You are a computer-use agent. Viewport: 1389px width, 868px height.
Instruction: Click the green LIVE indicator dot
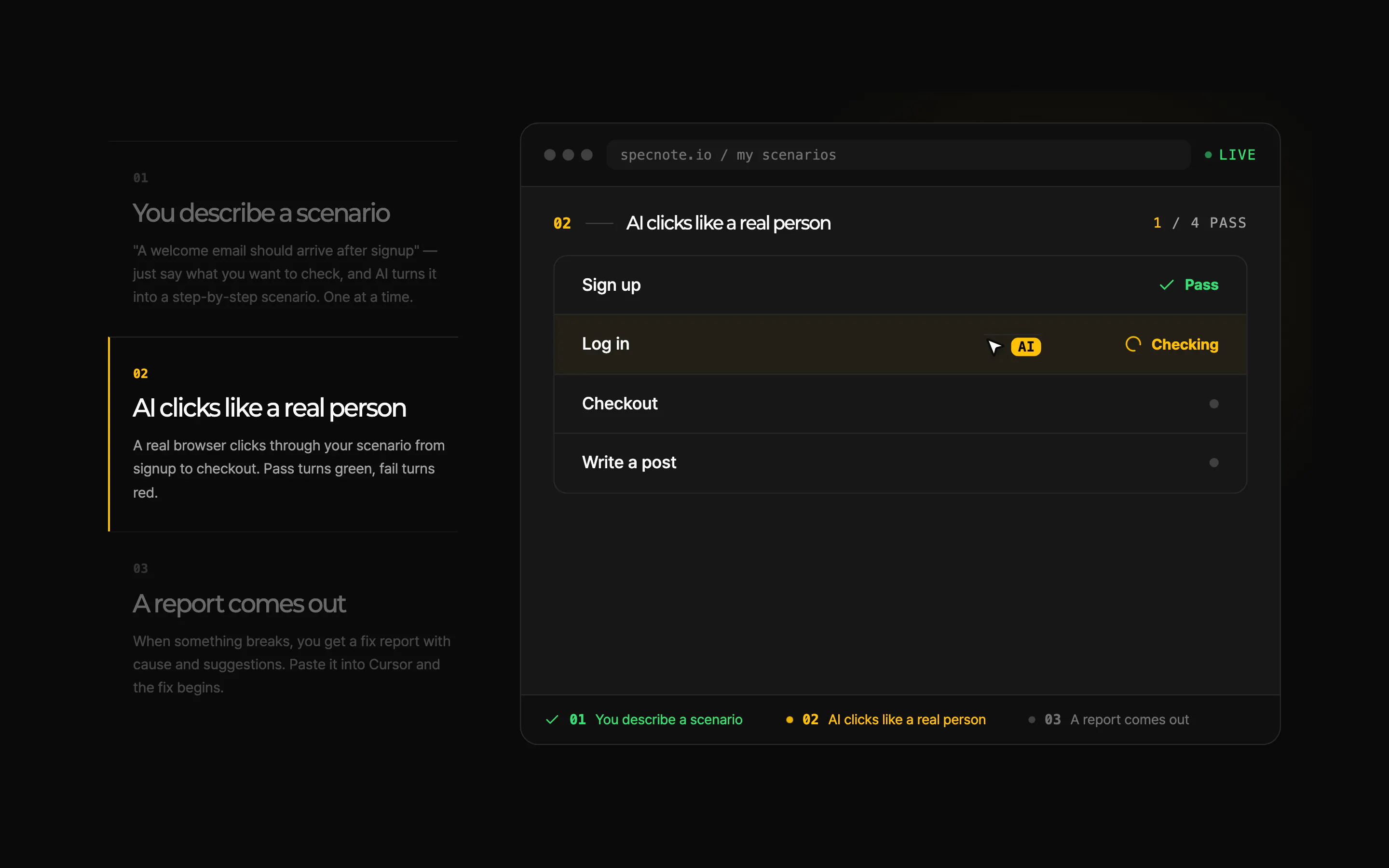pyautogui.click(x=1208, y=155)
